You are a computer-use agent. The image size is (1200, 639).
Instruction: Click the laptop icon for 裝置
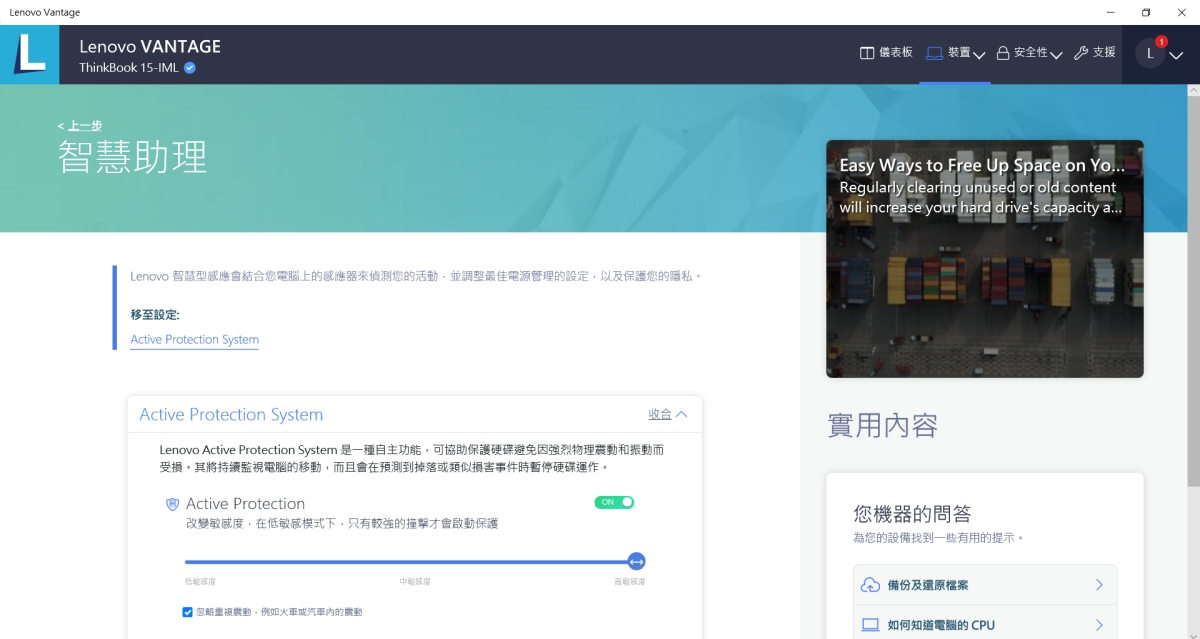tap(934, 53)
